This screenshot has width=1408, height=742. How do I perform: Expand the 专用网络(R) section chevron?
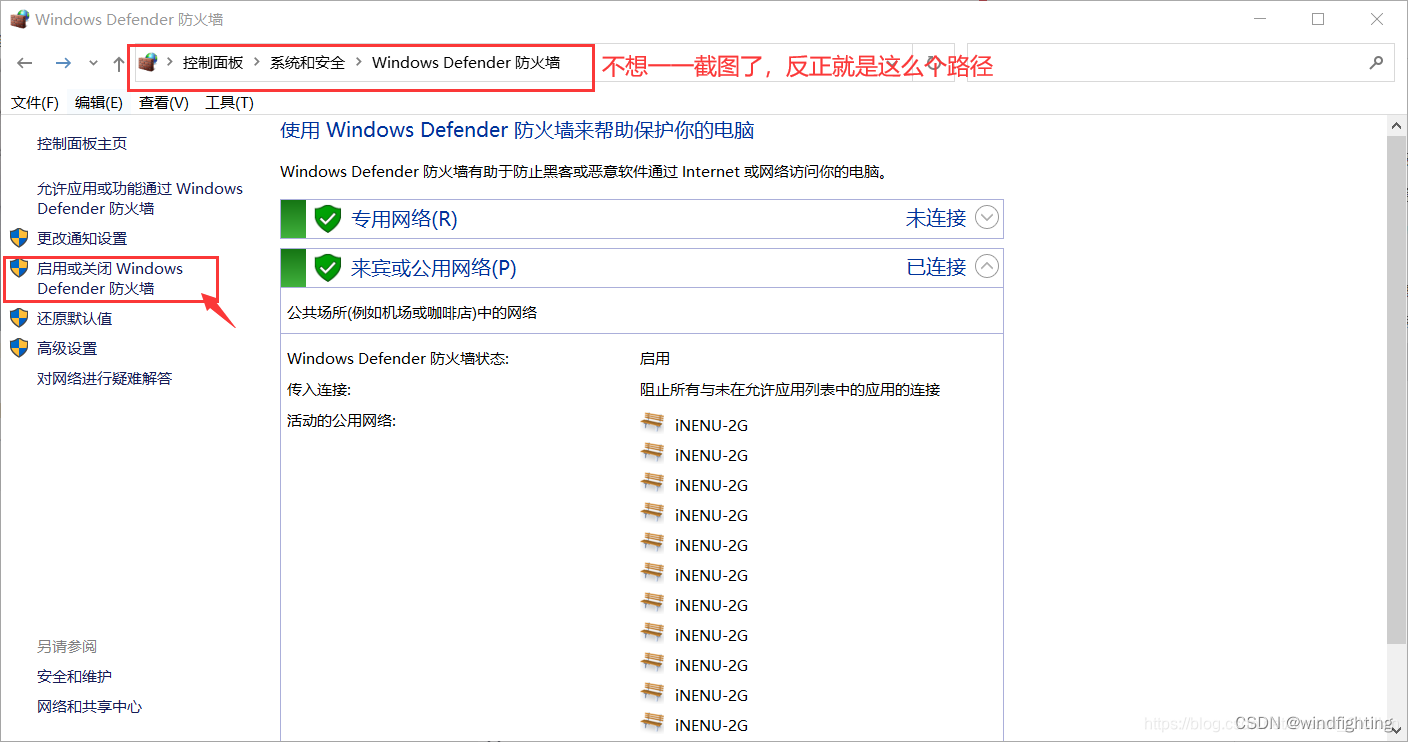987,217
